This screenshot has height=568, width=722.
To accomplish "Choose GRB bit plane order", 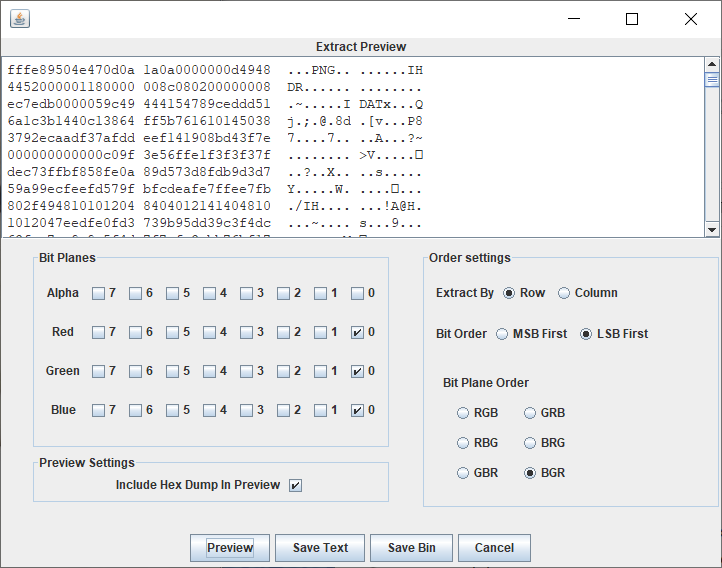I will click(x=530, y=413).
